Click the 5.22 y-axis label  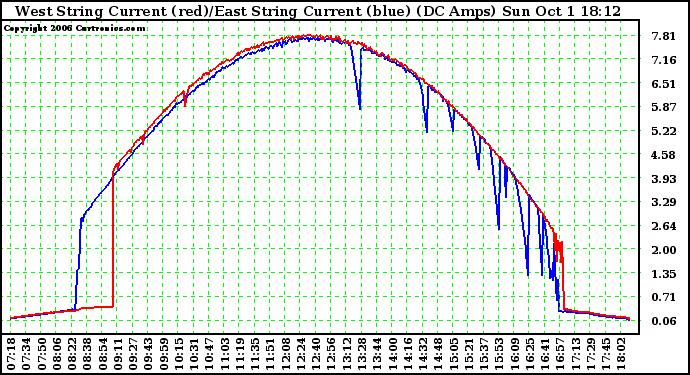click(664, 131)
